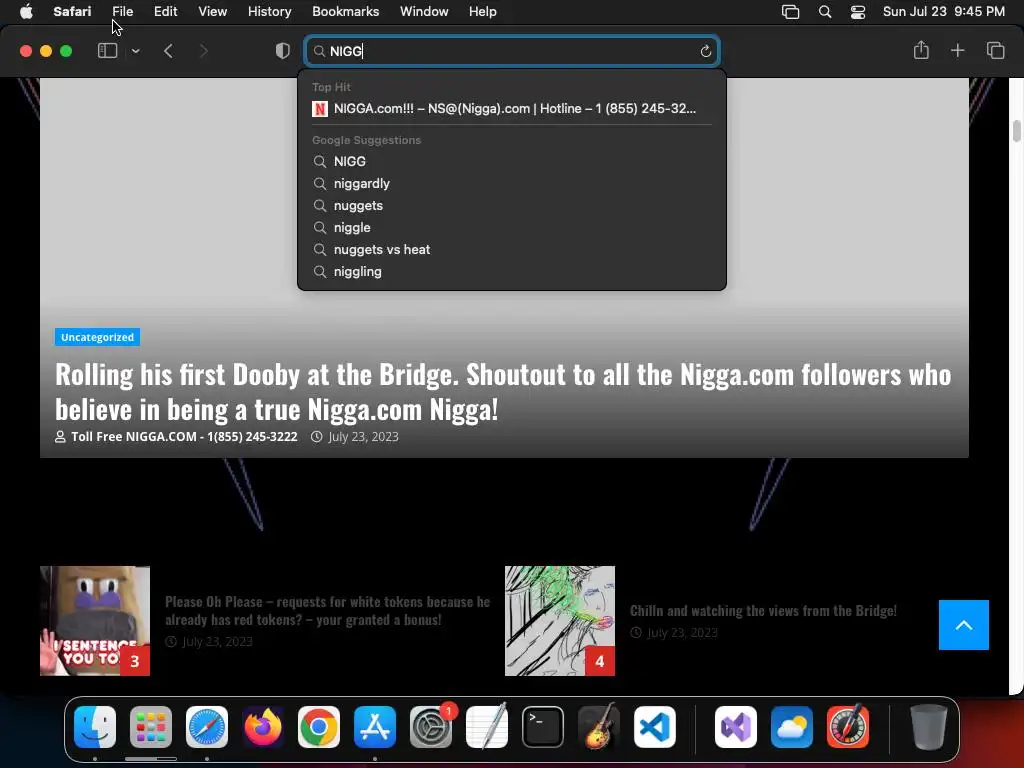The image size is (1024, 768).
Task: Open the Safari application menu
Action: click(72, 12)
